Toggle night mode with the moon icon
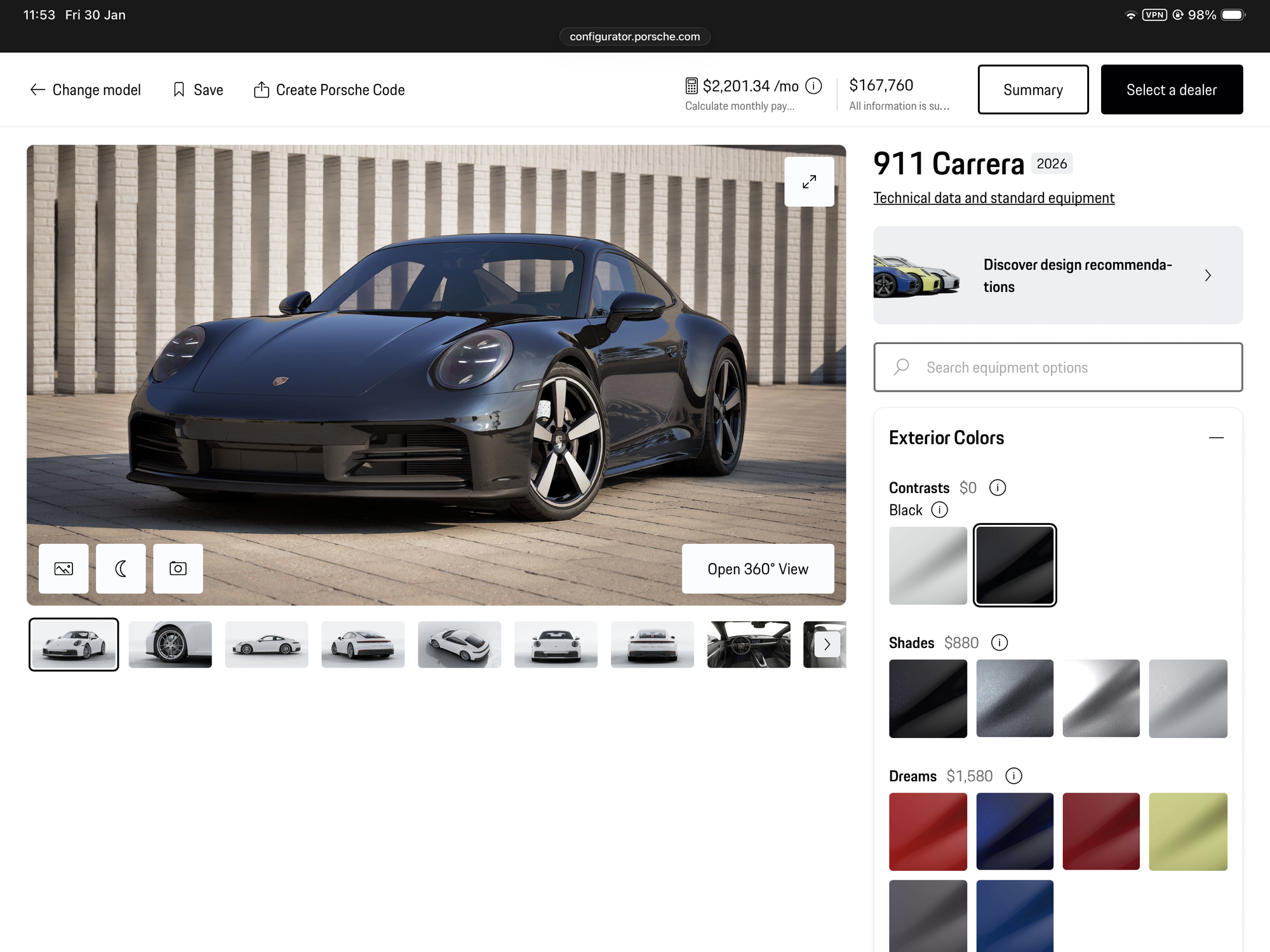Image resolution: width=1270 pixels, height=952 pixels. click(x=121, y=569)
